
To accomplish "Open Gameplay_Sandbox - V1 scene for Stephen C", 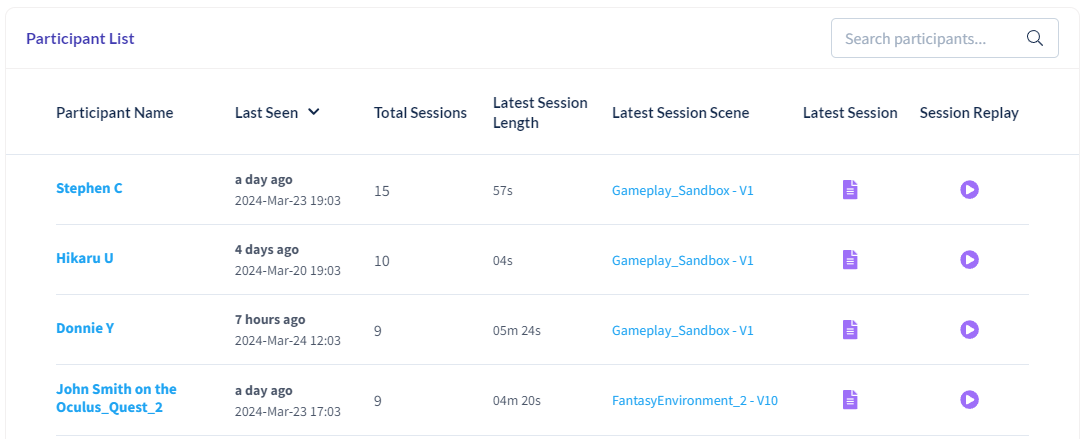I will pyautogui.click(x=682, y=190).
